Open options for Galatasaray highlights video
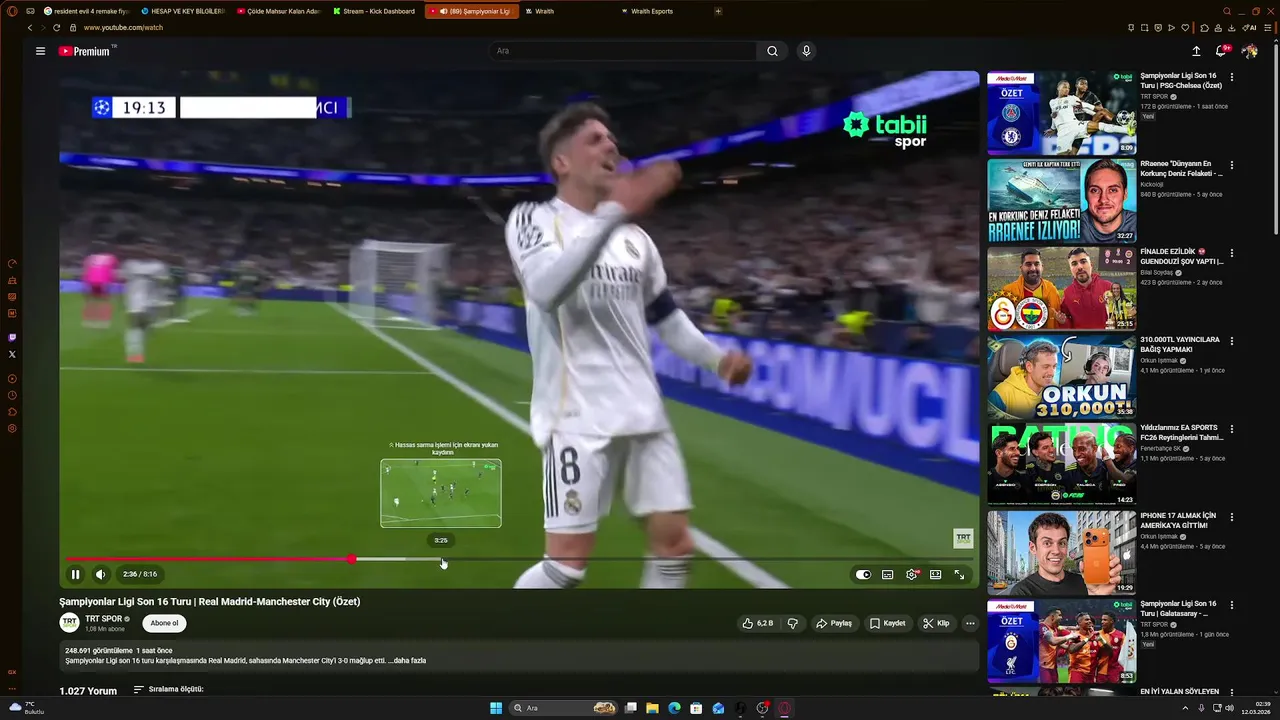 pyautogui.click(x=1232, y=605)
